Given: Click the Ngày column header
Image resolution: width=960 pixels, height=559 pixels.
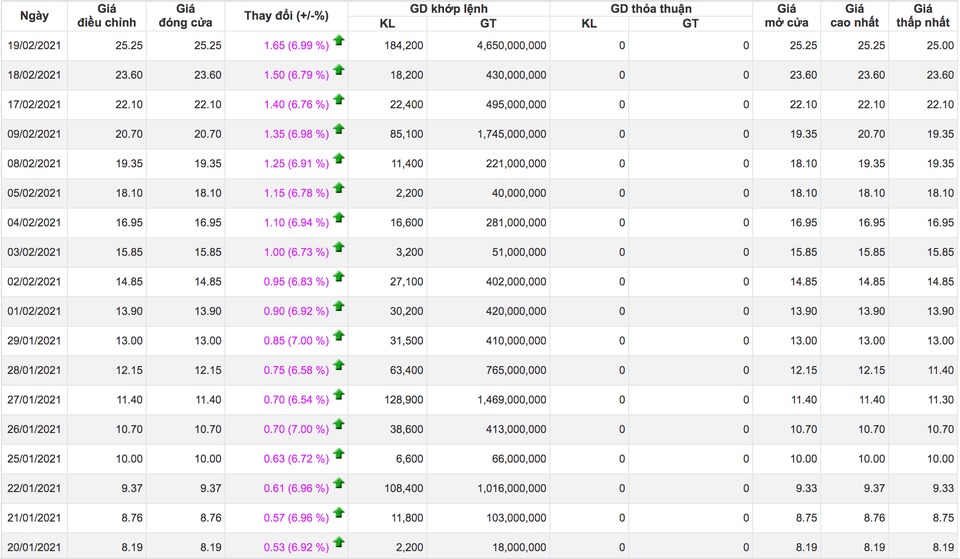Looking at the screenshot, I should pos(34,16).
